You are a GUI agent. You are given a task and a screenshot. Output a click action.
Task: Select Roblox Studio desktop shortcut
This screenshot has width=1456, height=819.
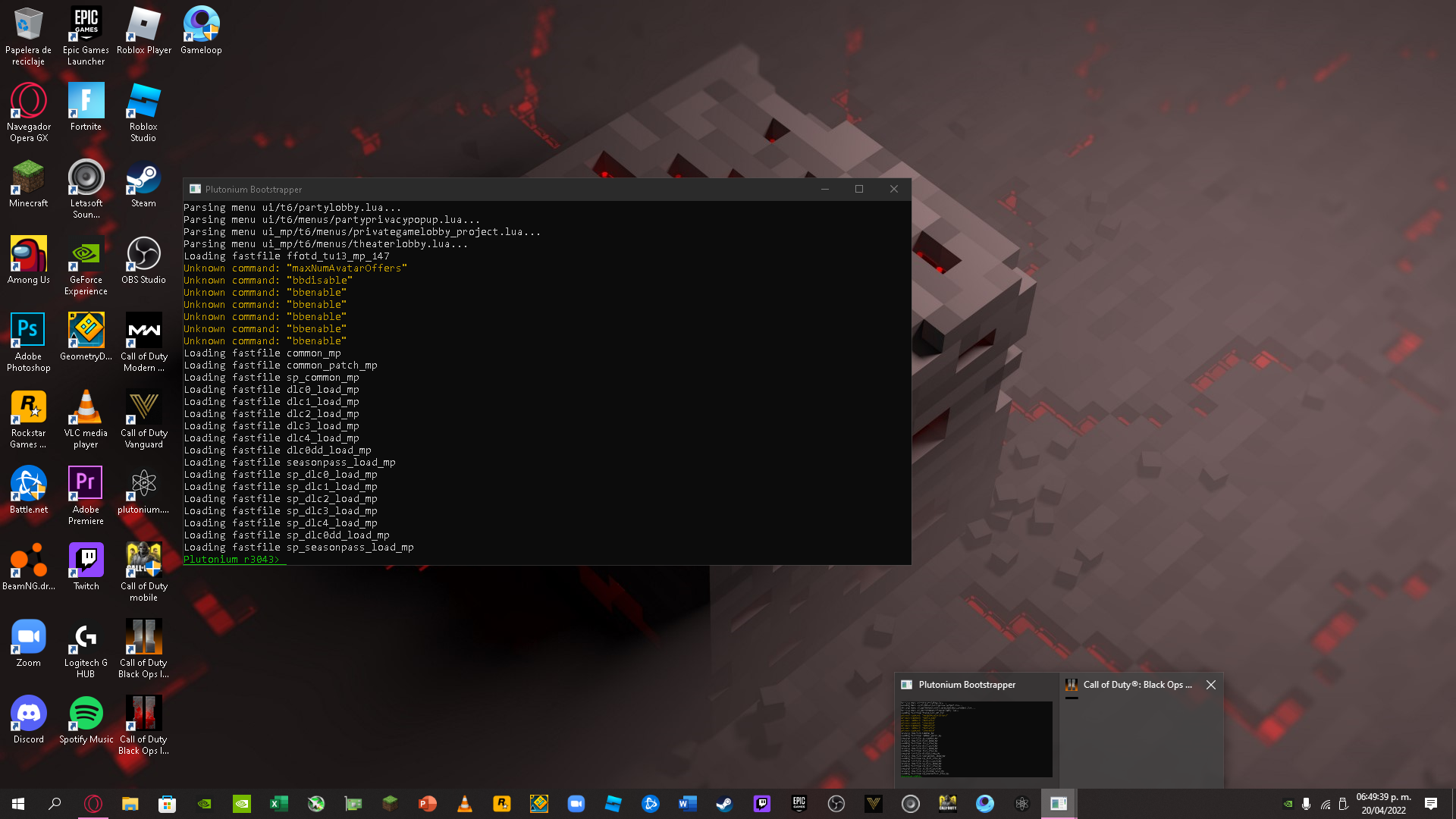coord(143,112)
